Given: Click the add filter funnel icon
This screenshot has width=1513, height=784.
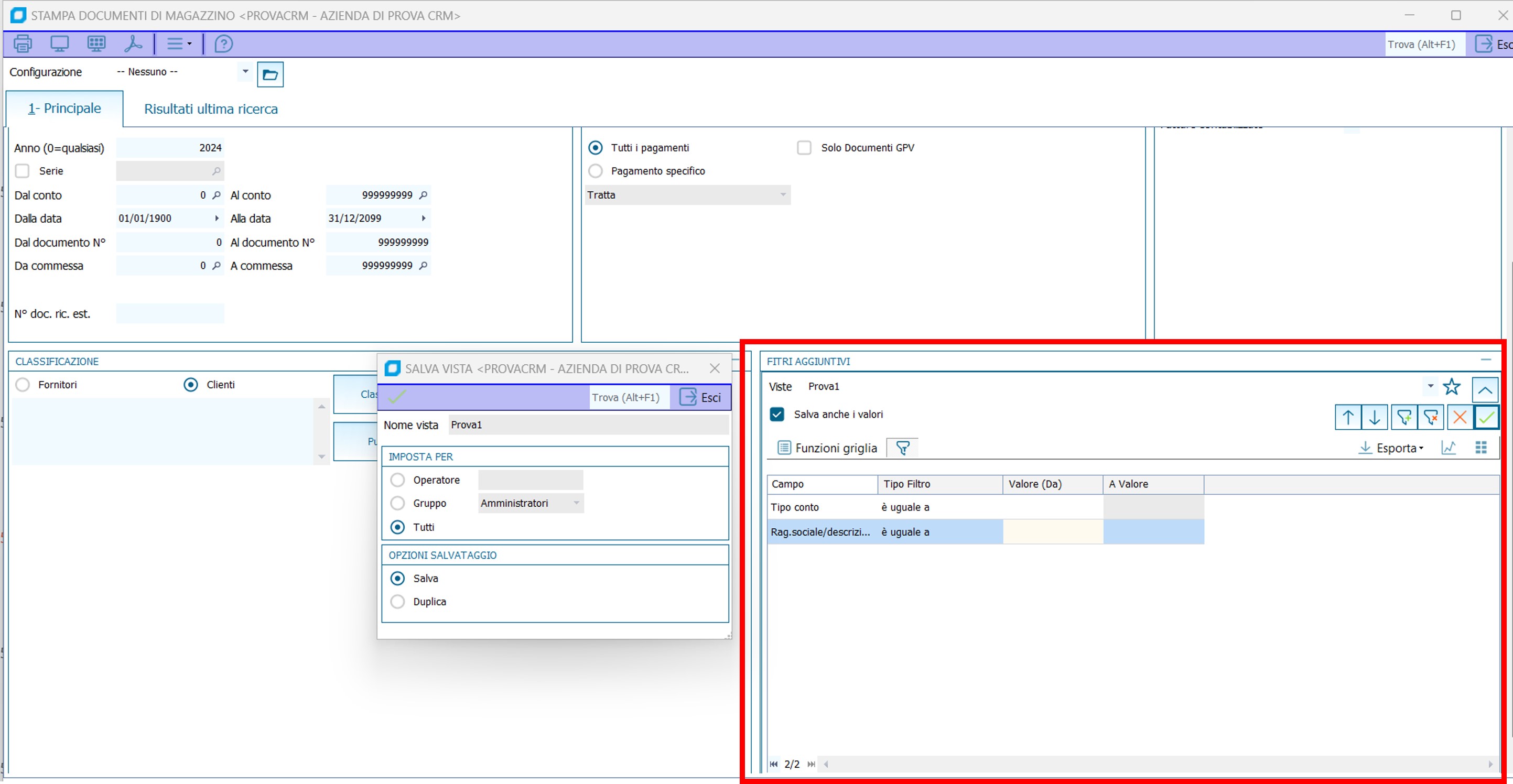Looking at the screenshot, I should point(1404,418).
